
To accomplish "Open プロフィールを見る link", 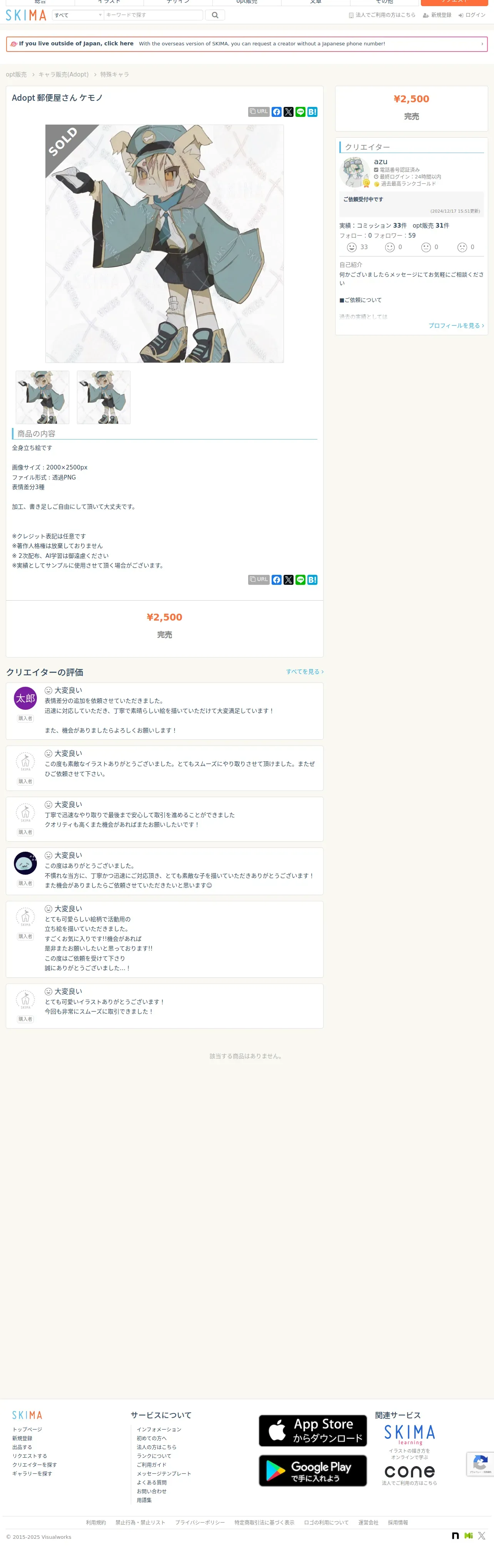I will click(x=456, y=326).
